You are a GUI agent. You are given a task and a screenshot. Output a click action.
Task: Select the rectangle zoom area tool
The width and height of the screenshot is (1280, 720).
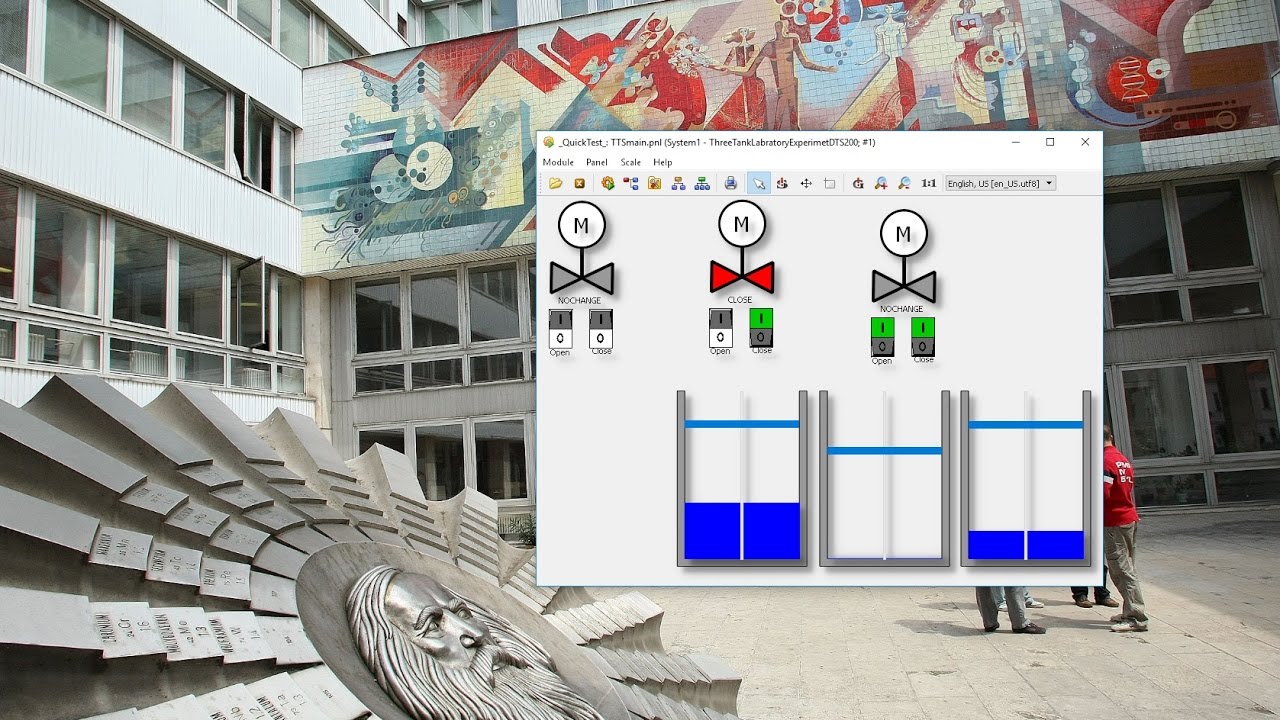(x=829, y=183)
